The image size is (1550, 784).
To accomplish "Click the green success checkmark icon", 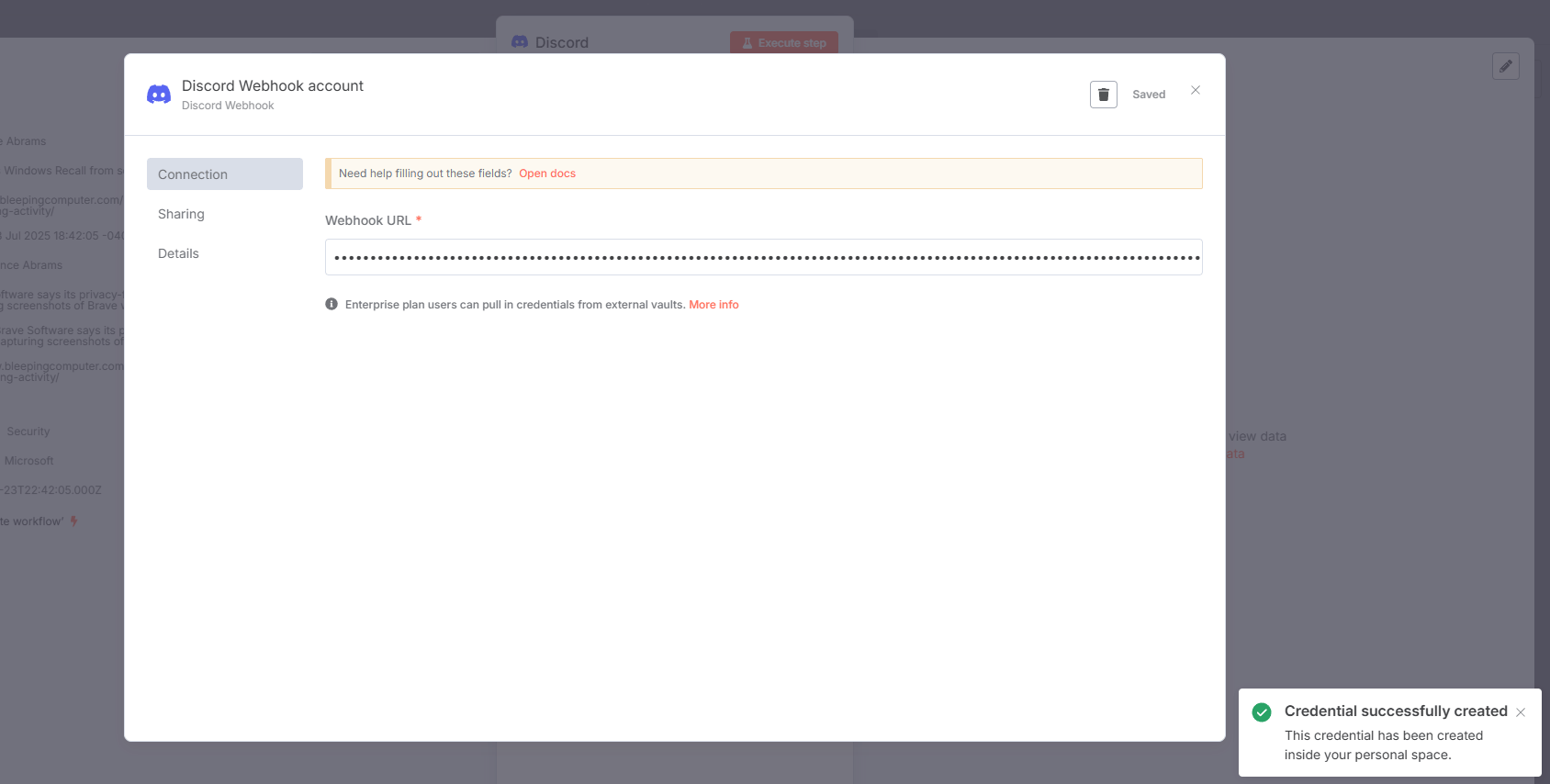I will (1262, 711).
